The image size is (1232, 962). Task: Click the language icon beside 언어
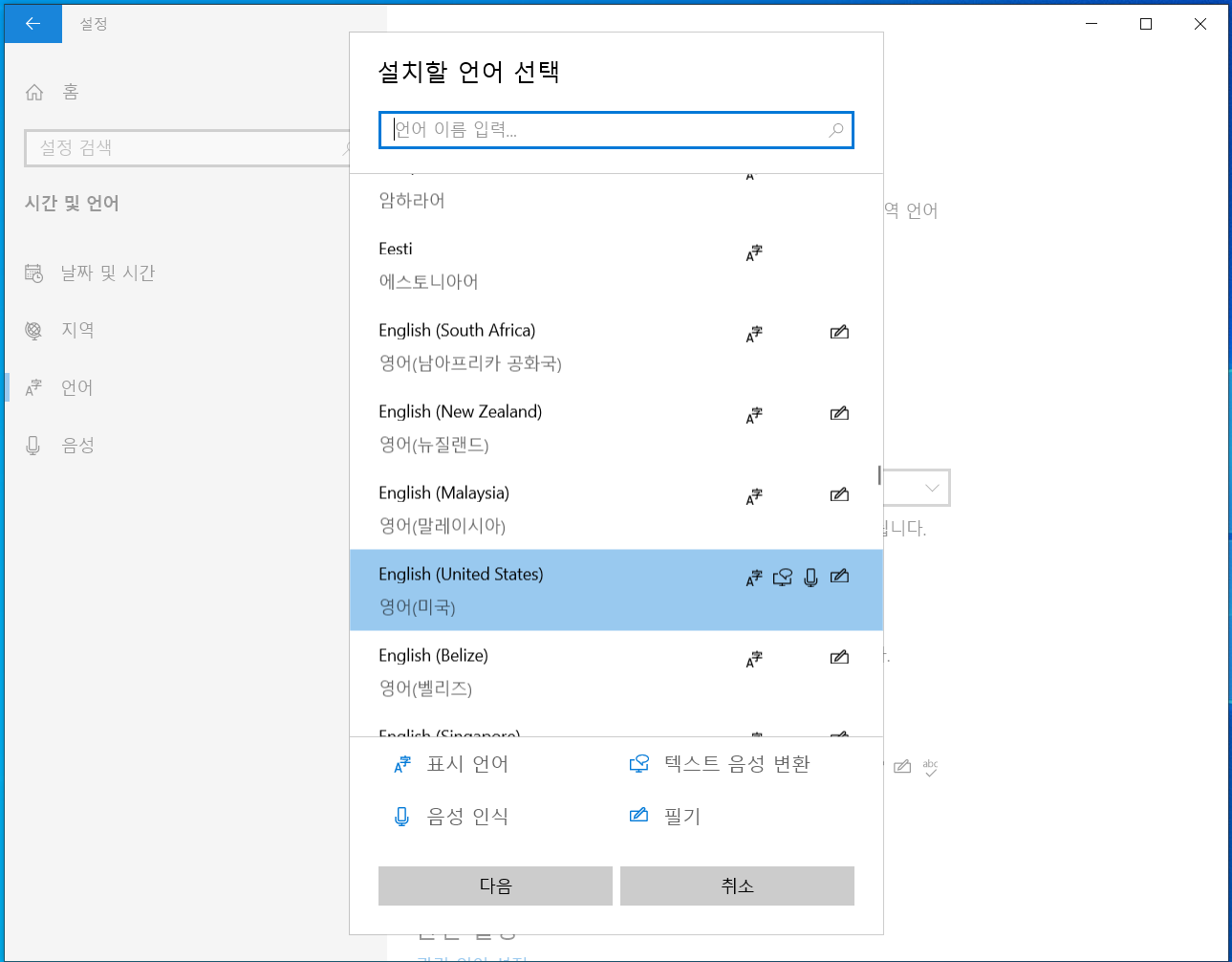(x=33, y=388)
